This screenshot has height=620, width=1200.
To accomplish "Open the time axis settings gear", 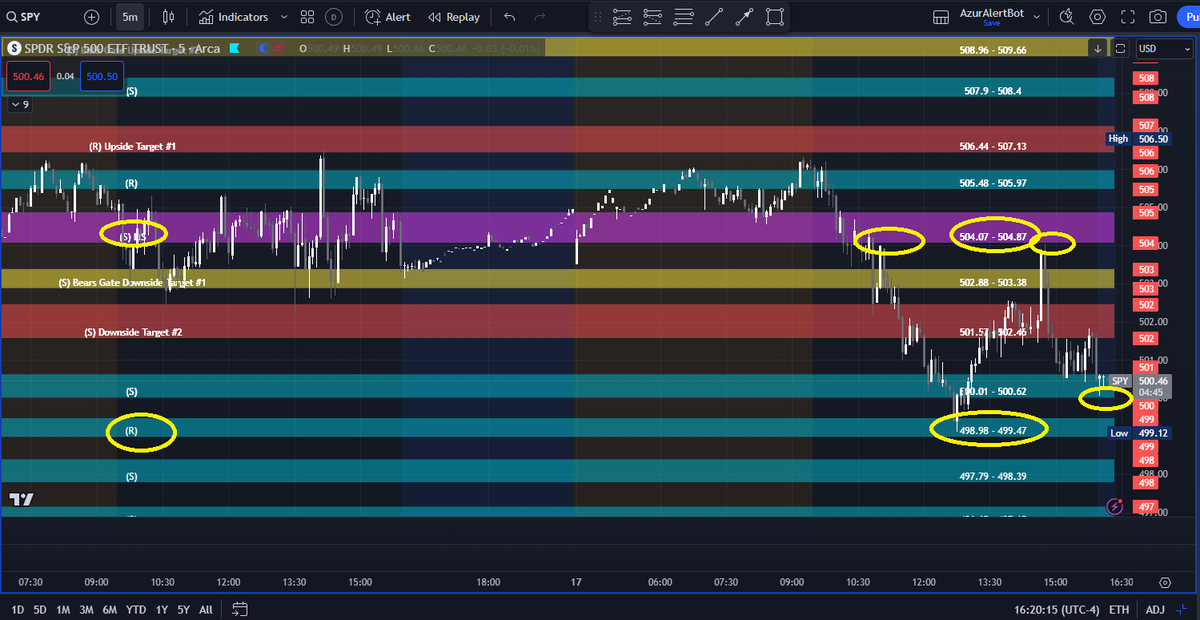I will pos(1165,582).
